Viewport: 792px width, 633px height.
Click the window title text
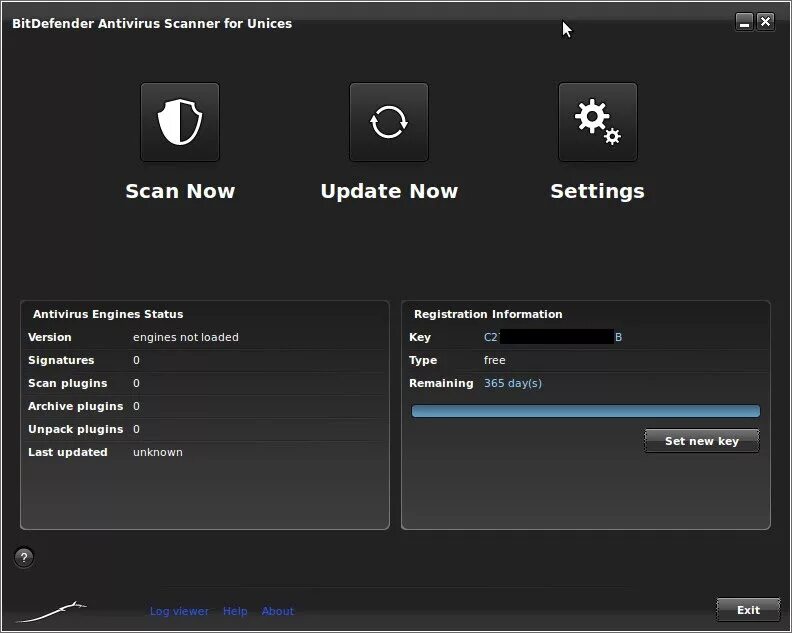(x=152, y=23)
